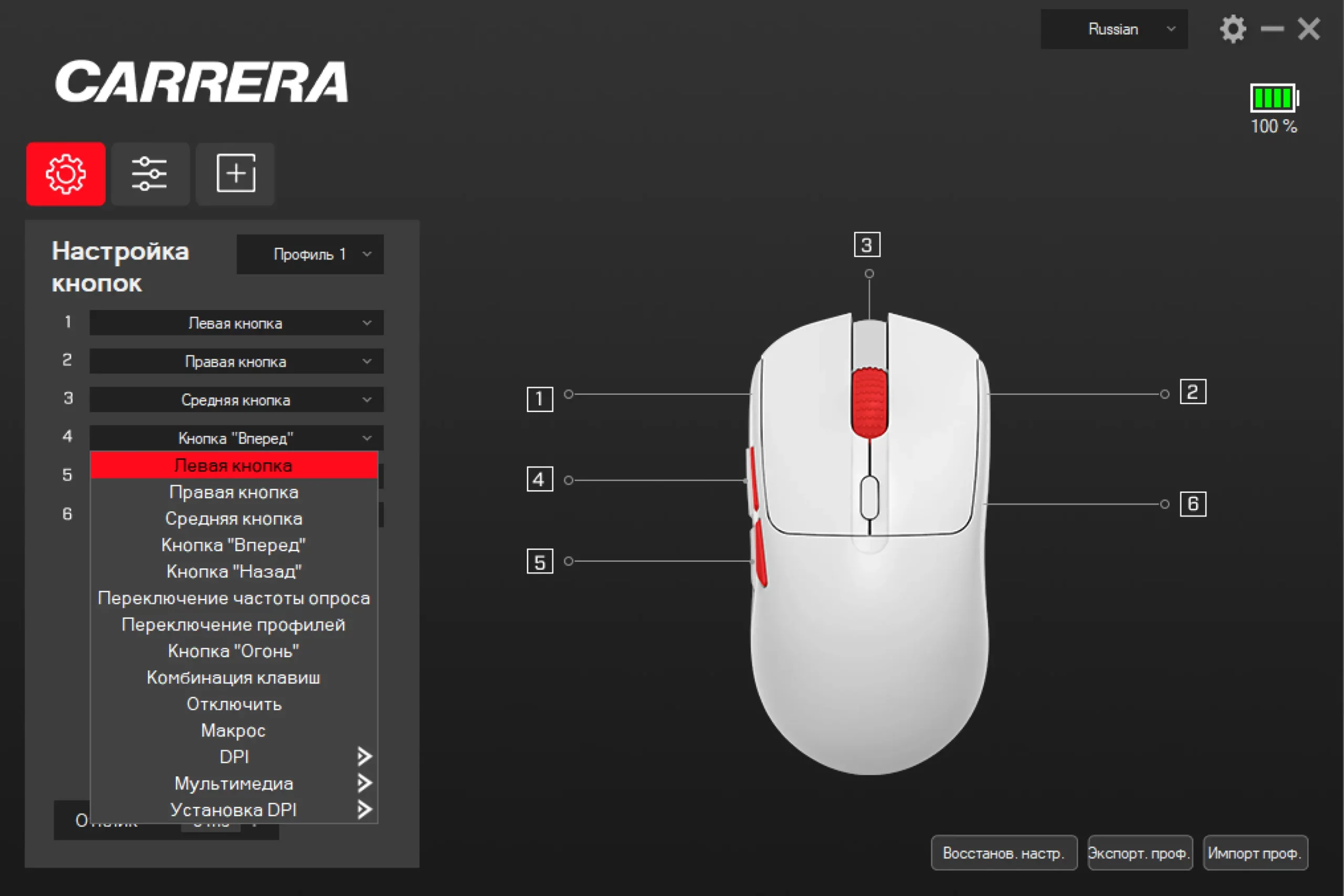This screenshot has height=896, width=1344.
Task: Click button marker 3 above the mouse
Action: coord(866,245)
